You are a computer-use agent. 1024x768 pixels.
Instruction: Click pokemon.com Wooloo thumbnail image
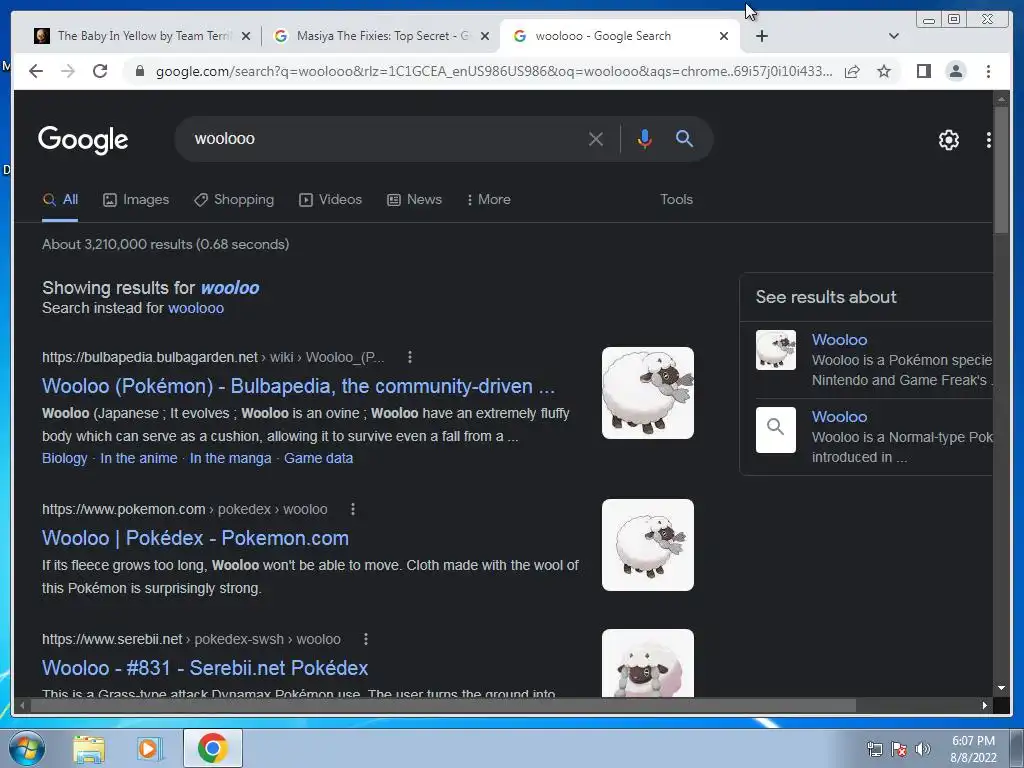pos(648,545)
